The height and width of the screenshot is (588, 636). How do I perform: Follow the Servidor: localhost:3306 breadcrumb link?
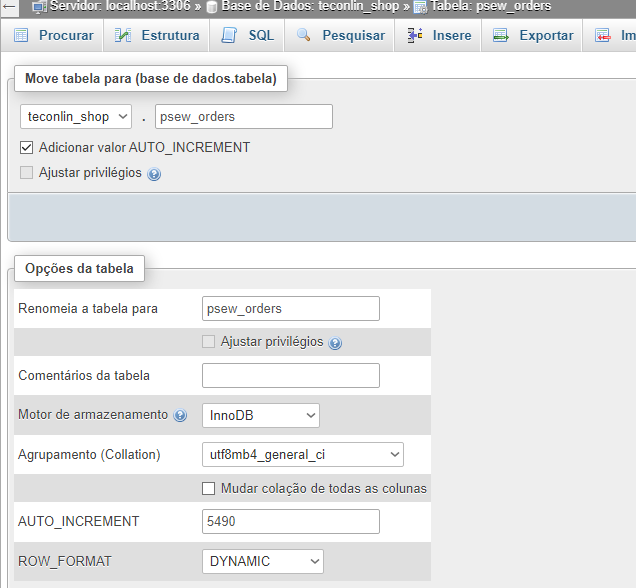click(120, 6)
